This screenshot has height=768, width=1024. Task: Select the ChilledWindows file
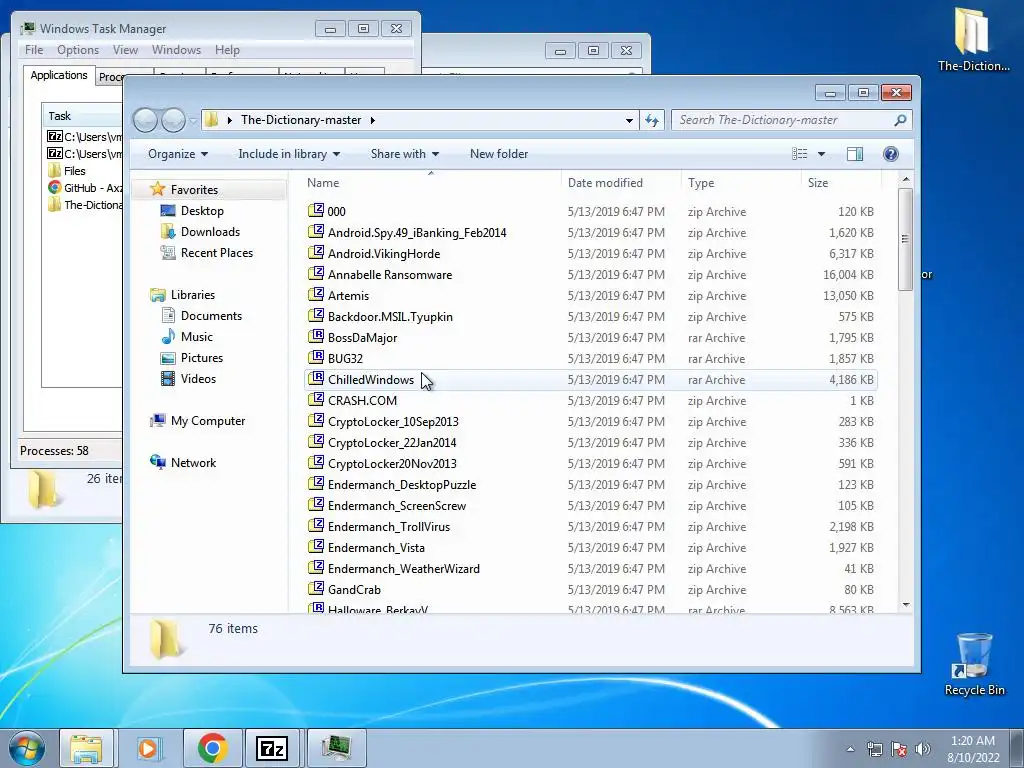pyautogui.click(x=590, y=379)
